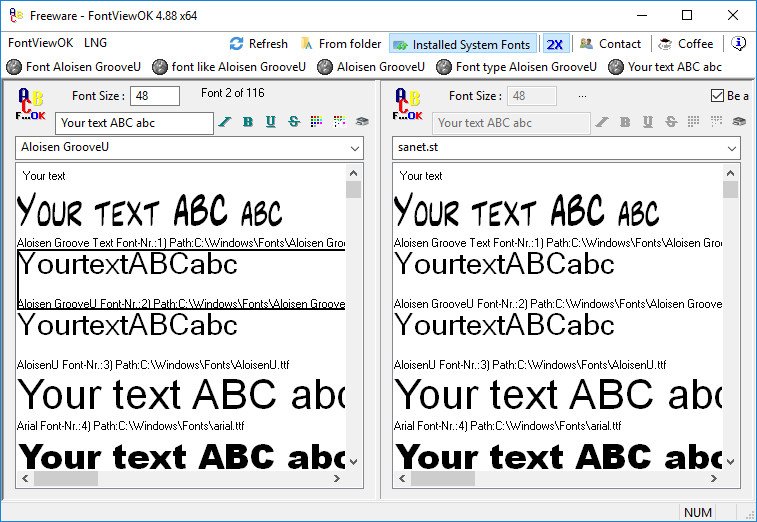This screenshot has height=522, width=757.
Task: Click the NUM status bar indicator
Action: click(698, 512)
